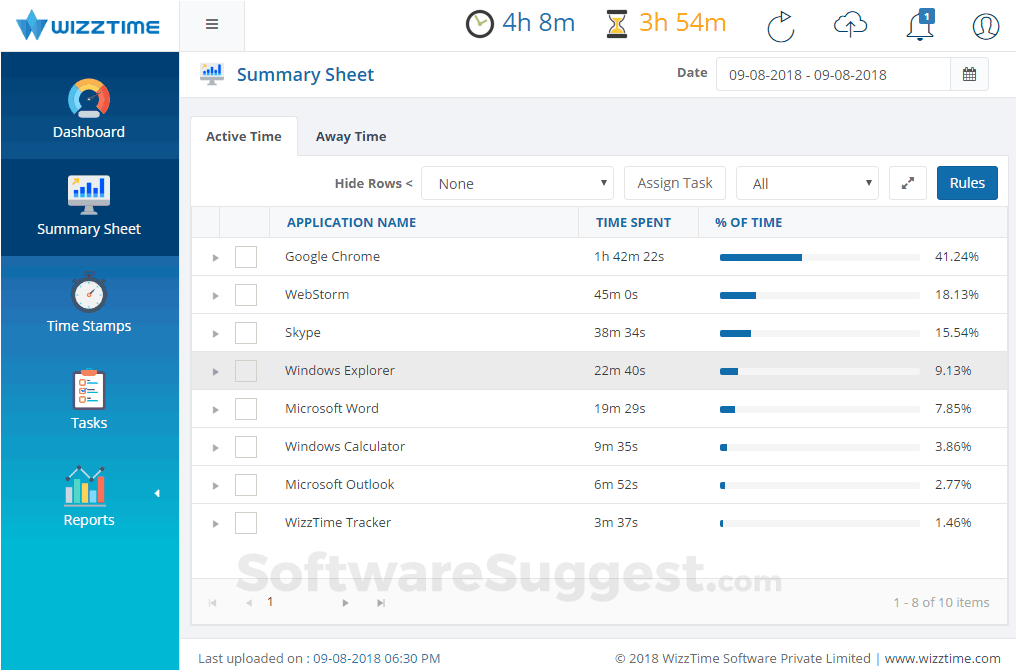1017x671 pixels.
Task: Click WebStorm percentage progress bar
Action: point(820,296)
